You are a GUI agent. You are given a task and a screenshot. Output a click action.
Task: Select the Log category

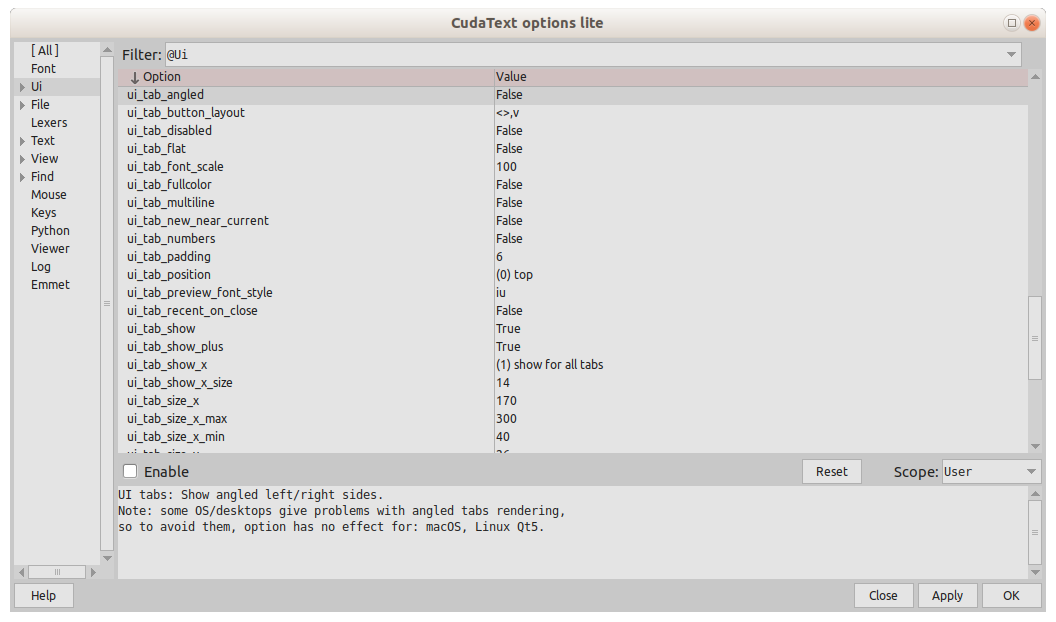[x=40, y=267]
